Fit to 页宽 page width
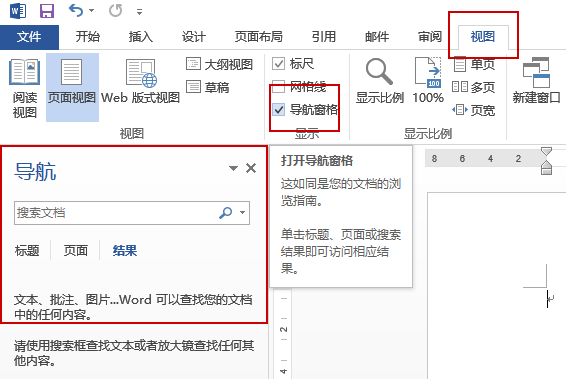Viewport: 566px width, 379px height. tap(474, 110)
